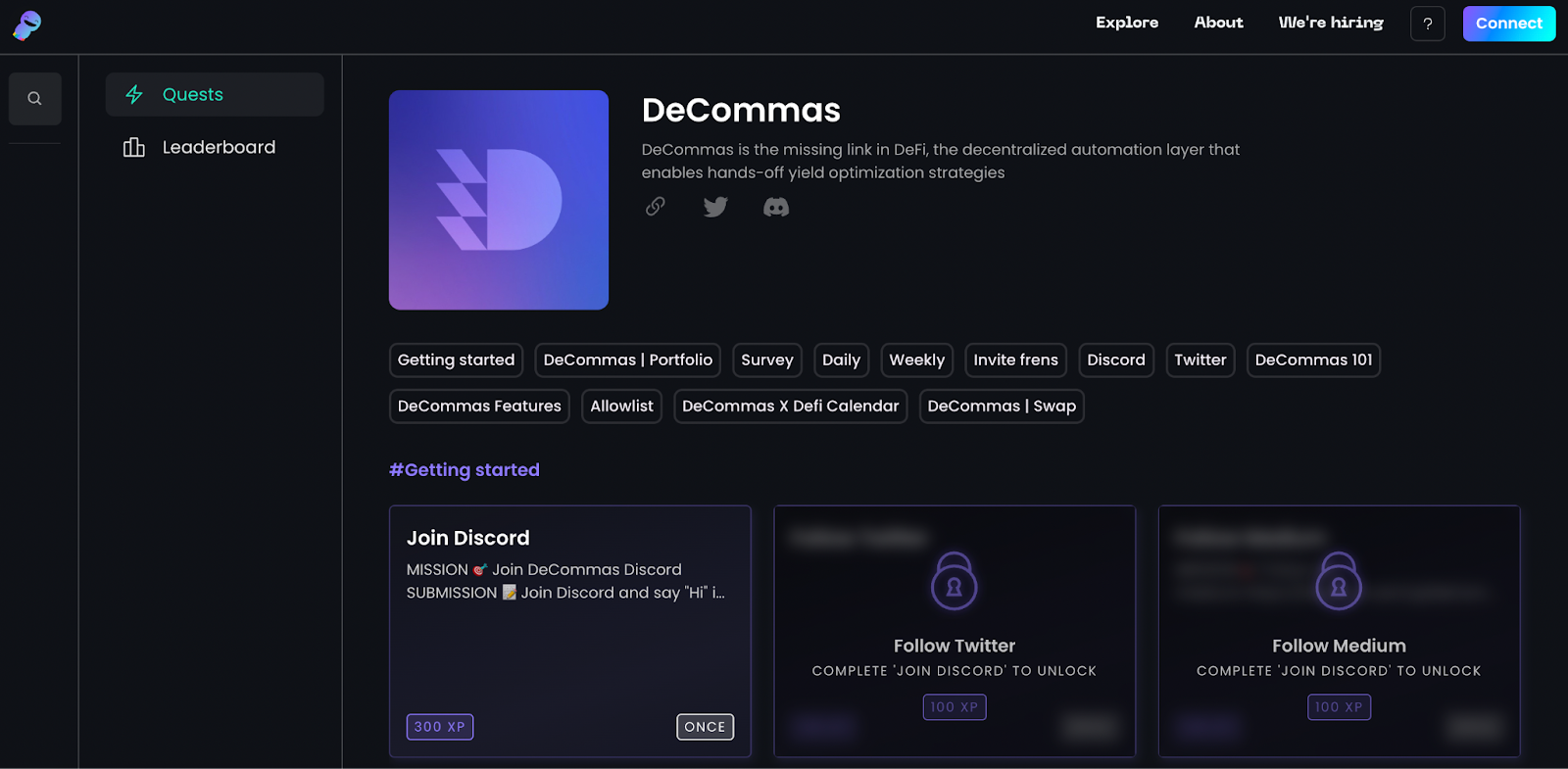1568x769 pixels.
Task: Click the 100 XP badge on Follow Twitter
Action: (955, 707)
